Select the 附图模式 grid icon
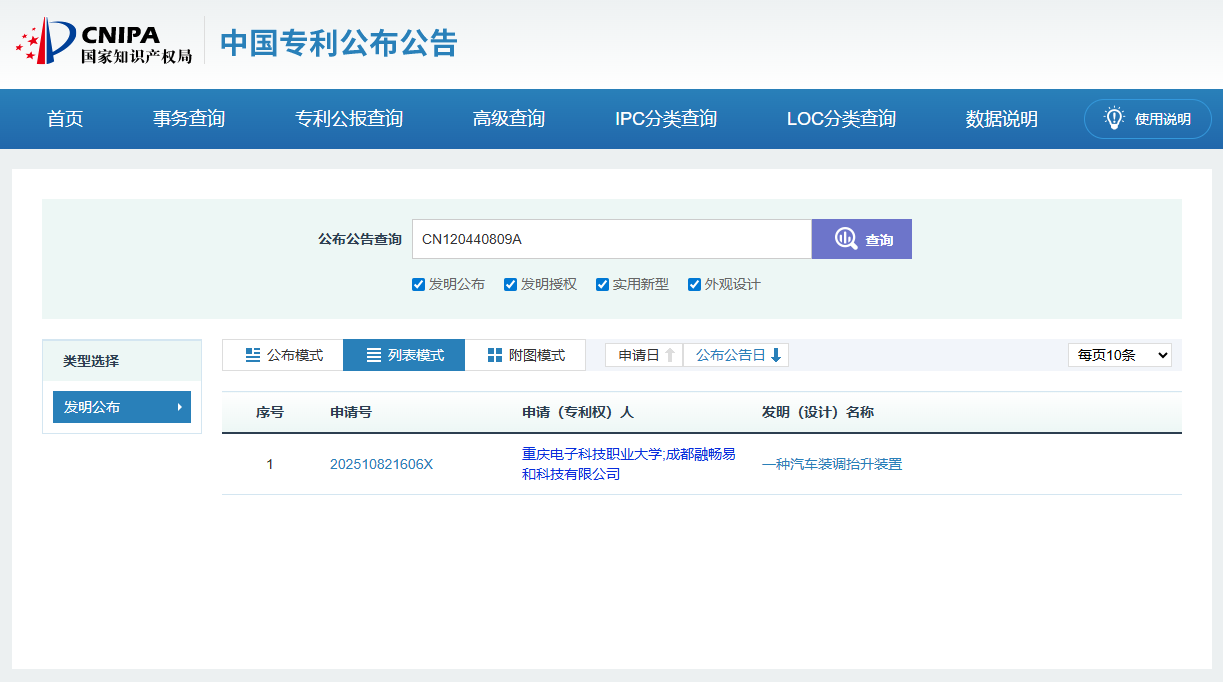This screenshot has height=682, width=1223. [495, 355]
